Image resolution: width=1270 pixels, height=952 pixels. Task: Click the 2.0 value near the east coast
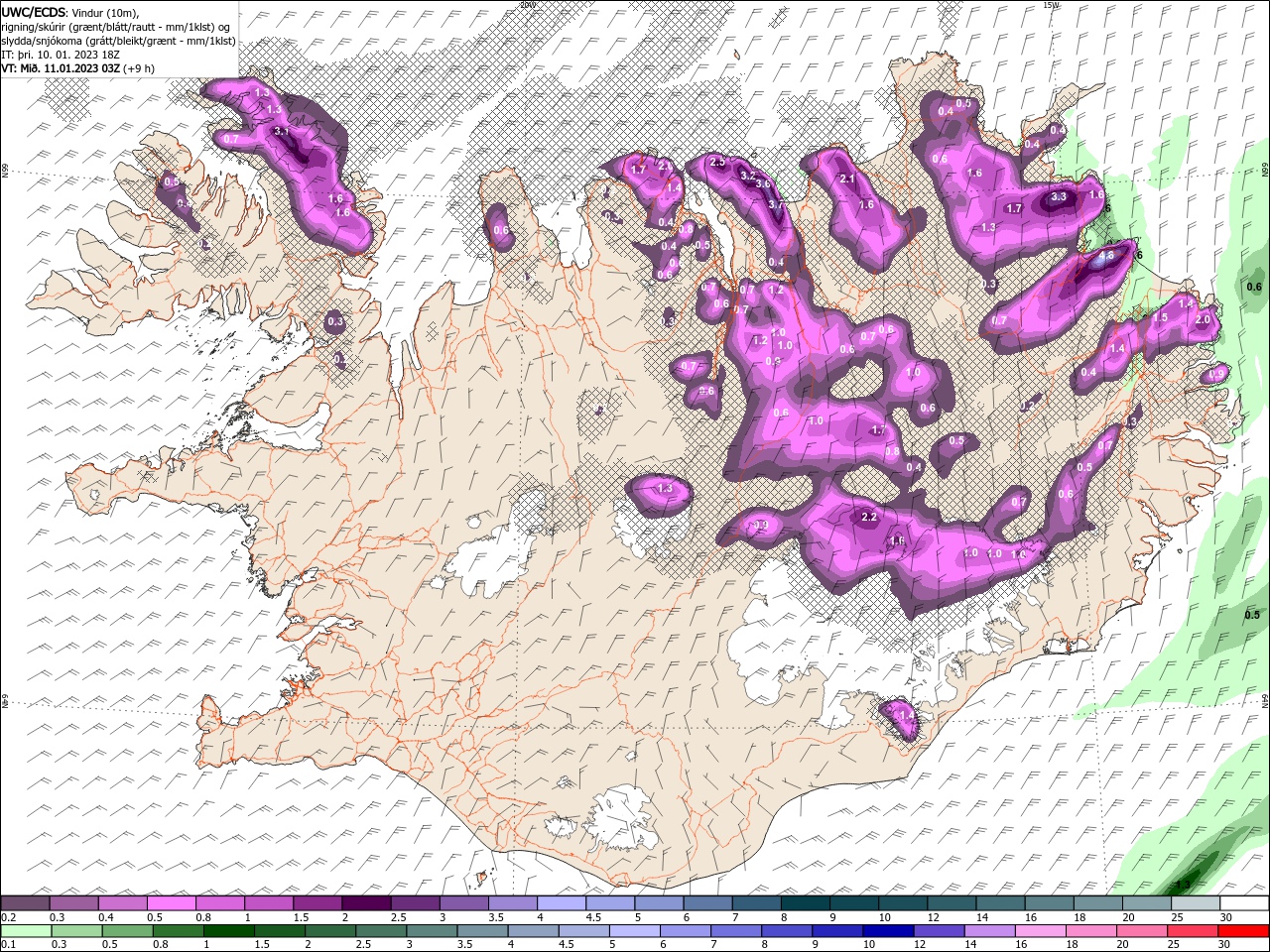1204,319
